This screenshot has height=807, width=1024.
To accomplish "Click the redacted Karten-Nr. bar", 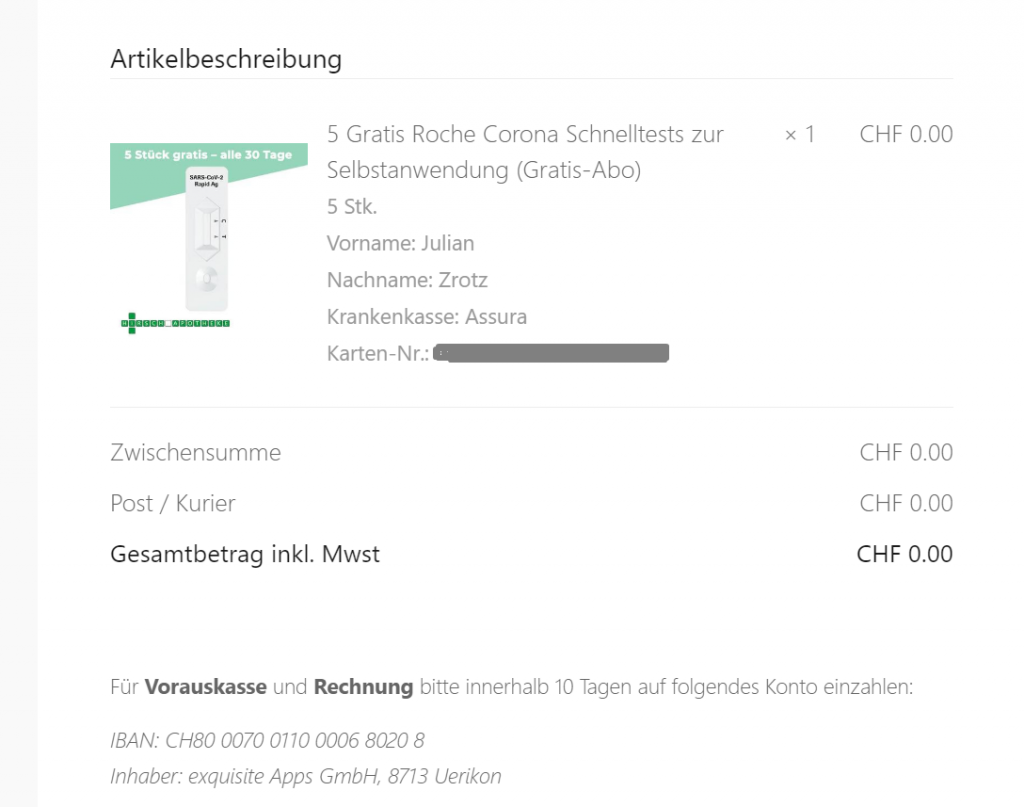I will tap(551, 353).
